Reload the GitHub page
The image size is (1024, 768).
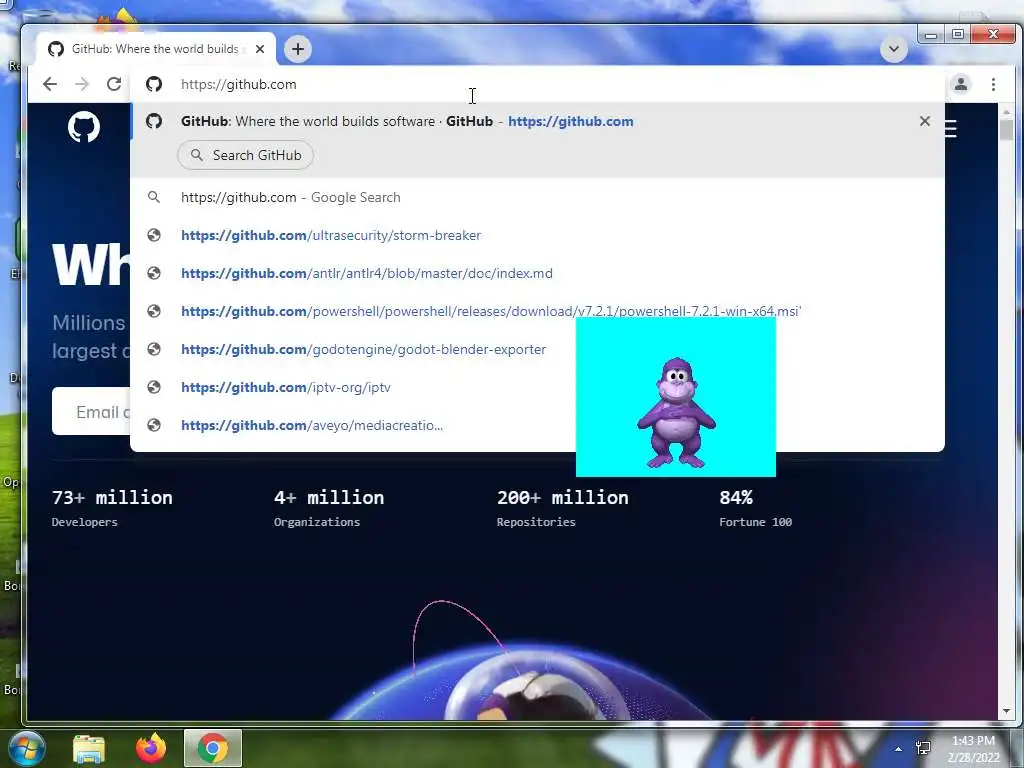[114, 84]
